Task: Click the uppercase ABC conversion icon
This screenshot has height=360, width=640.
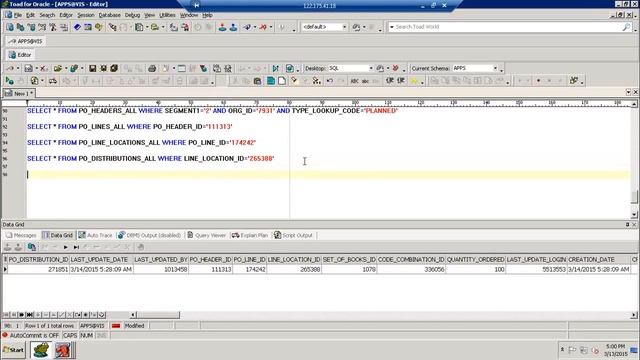Action: (x=354, y=81)
